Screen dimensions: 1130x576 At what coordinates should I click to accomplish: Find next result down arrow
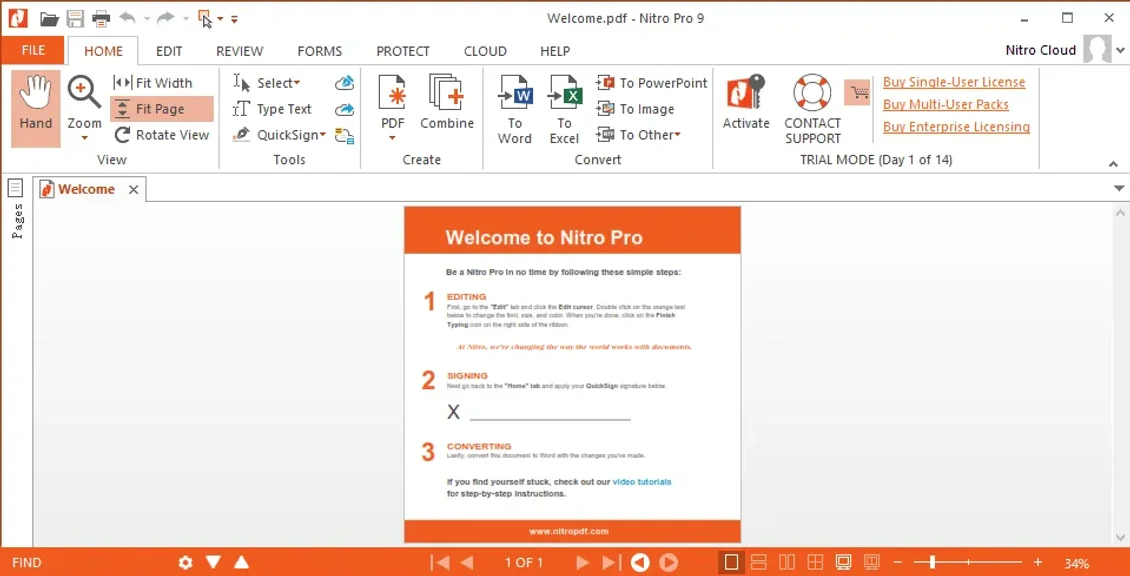(213, 562)
